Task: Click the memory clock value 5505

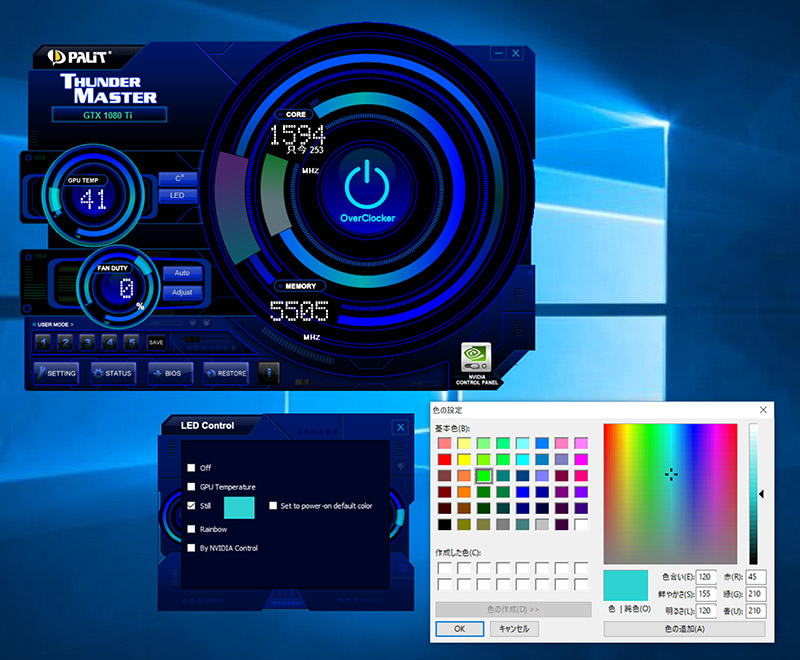Action: click(299, 311)
